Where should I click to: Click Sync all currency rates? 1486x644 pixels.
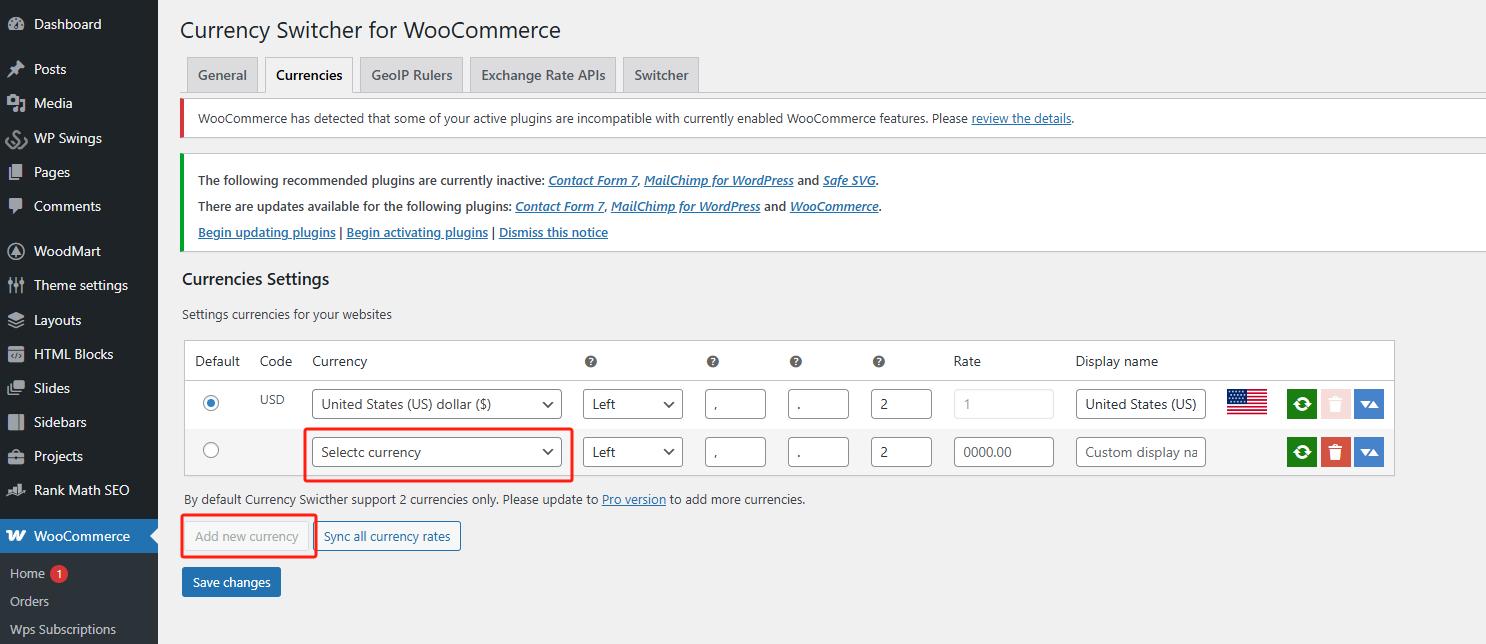click(388, 535)
